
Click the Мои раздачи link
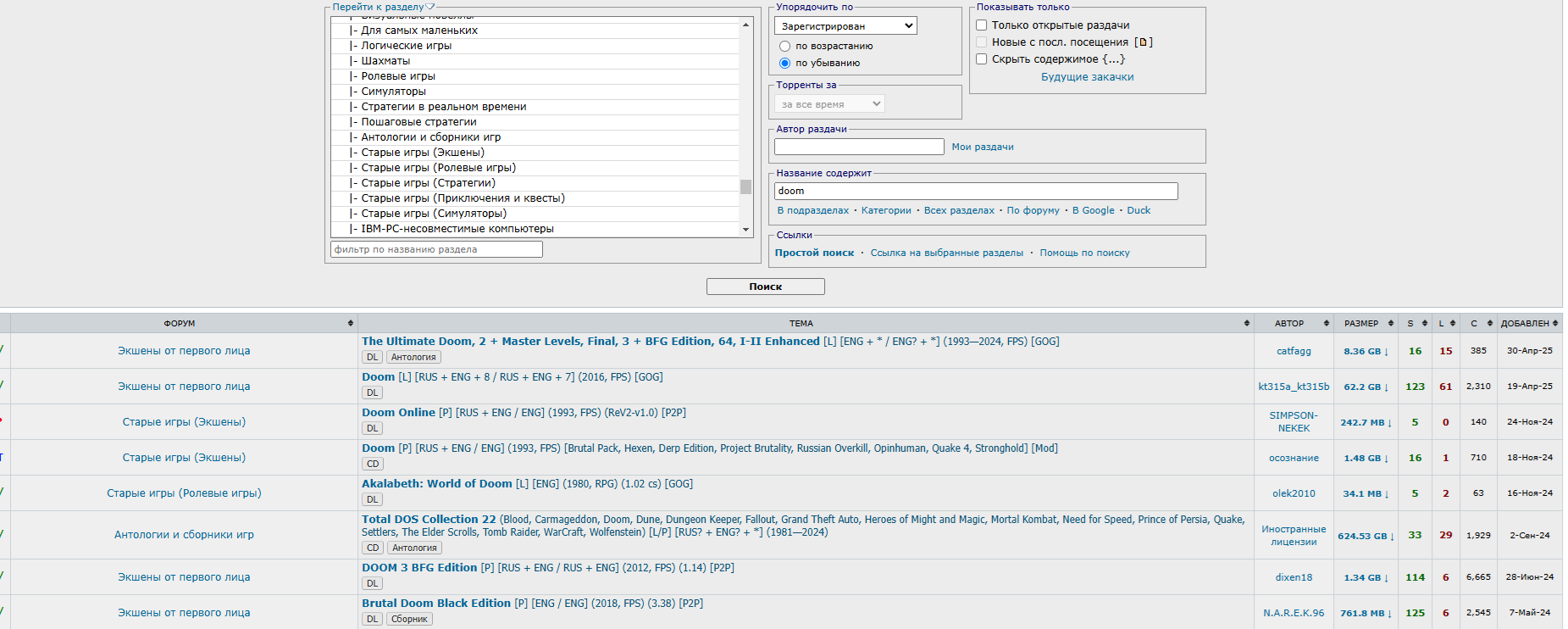983,147
